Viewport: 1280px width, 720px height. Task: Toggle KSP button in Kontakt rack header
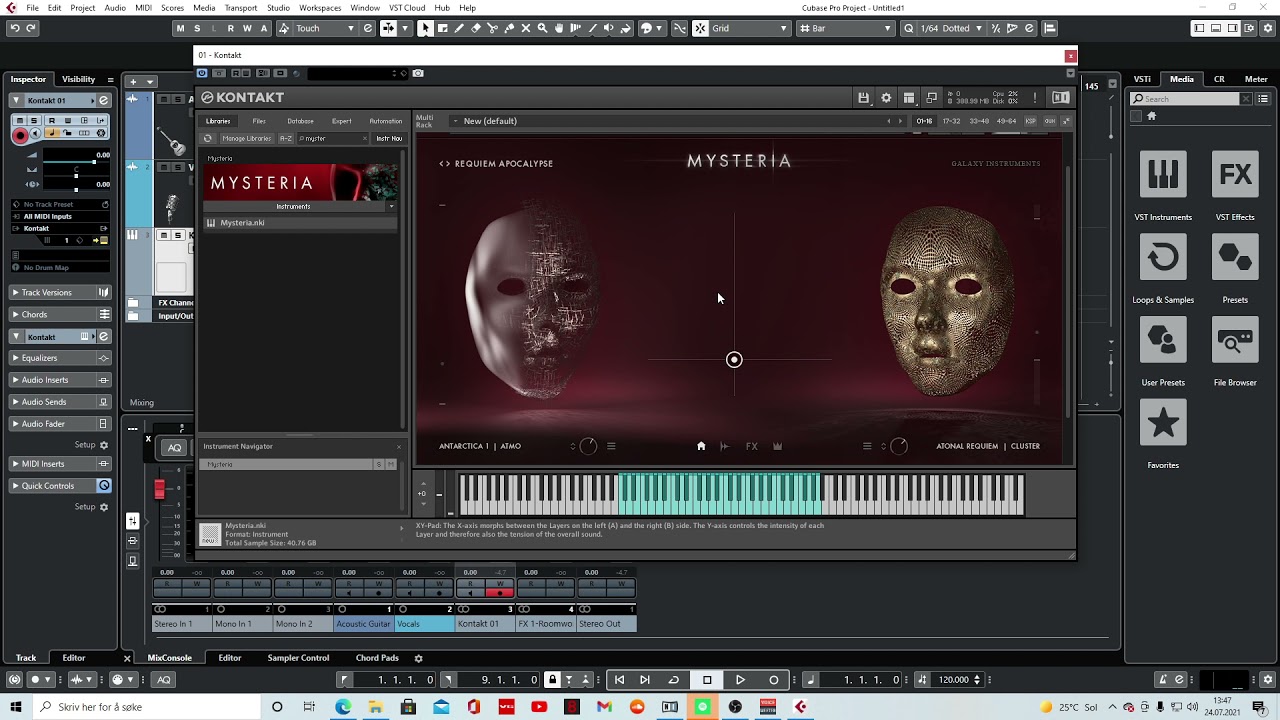coord(1031,121)
